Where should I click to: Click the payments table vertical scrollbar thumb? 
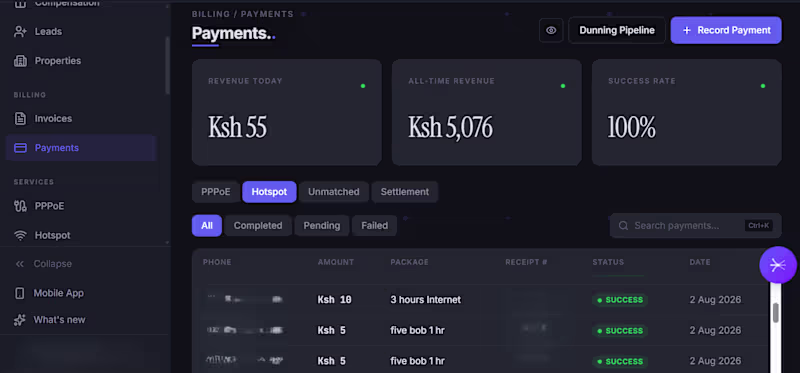coord(776,313)
